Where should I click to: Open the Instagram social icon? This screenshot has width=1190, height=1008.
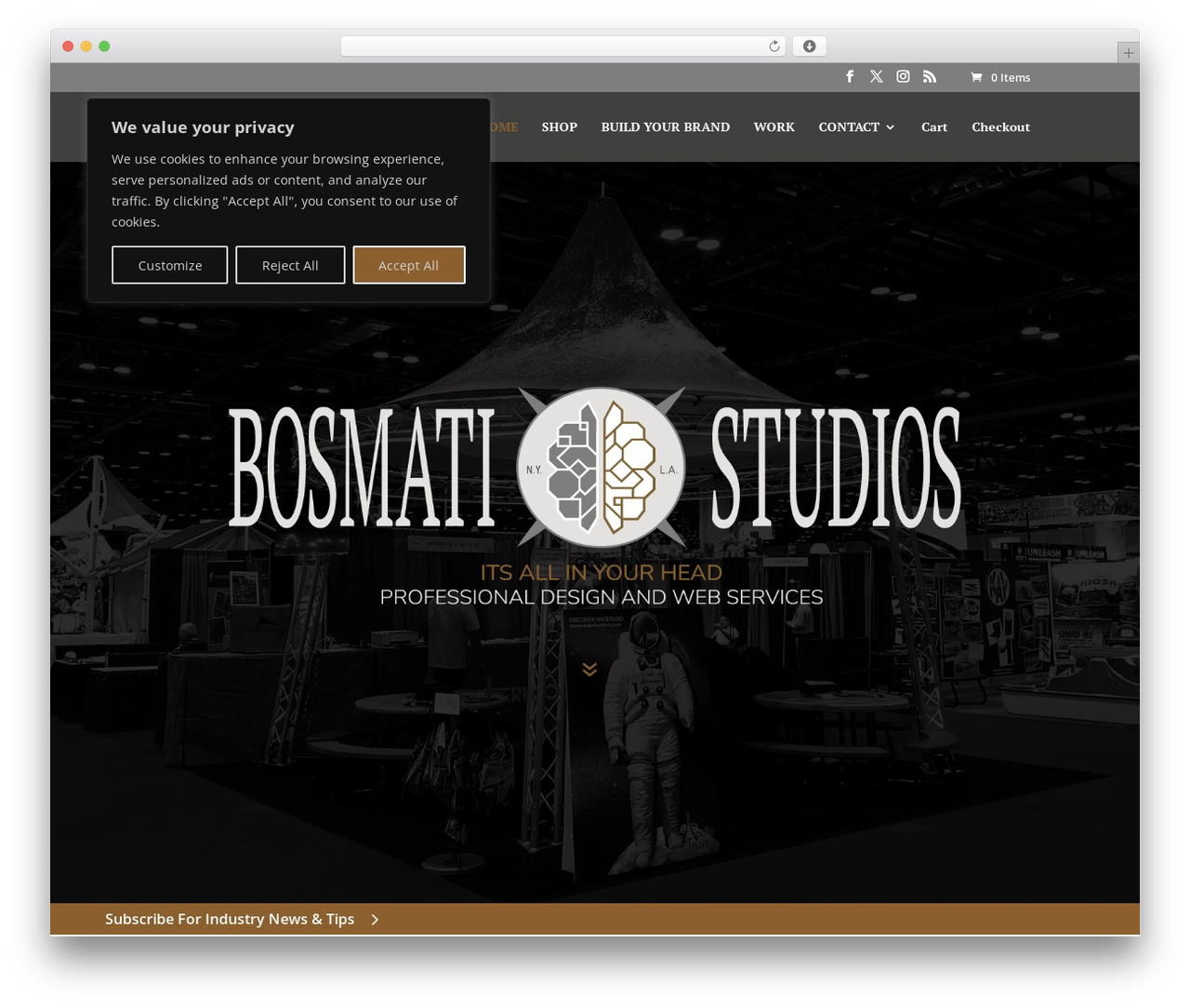click(x=903, y=76)
